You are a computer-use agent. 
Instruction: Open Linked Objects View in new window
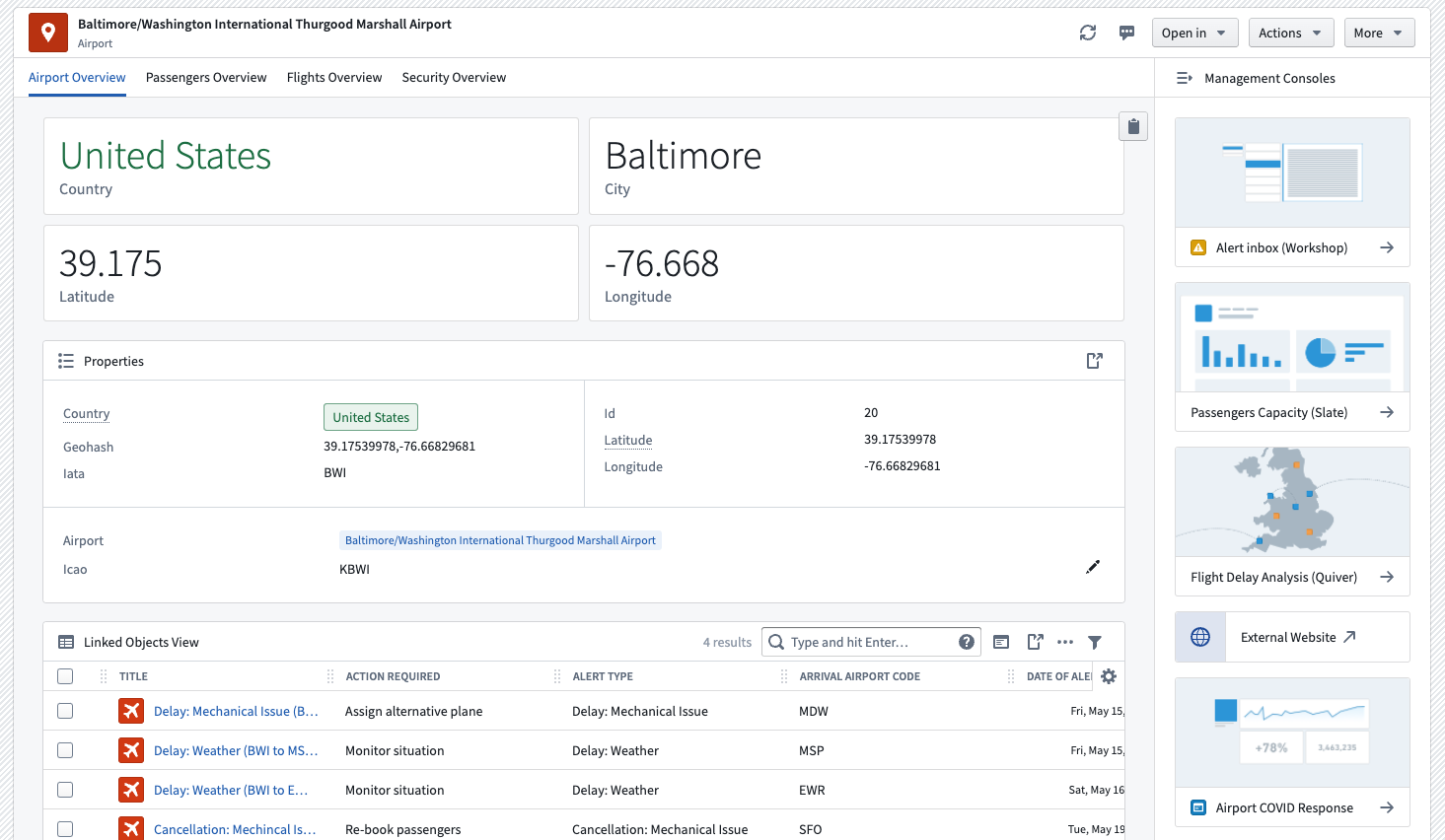(1035, 642)
